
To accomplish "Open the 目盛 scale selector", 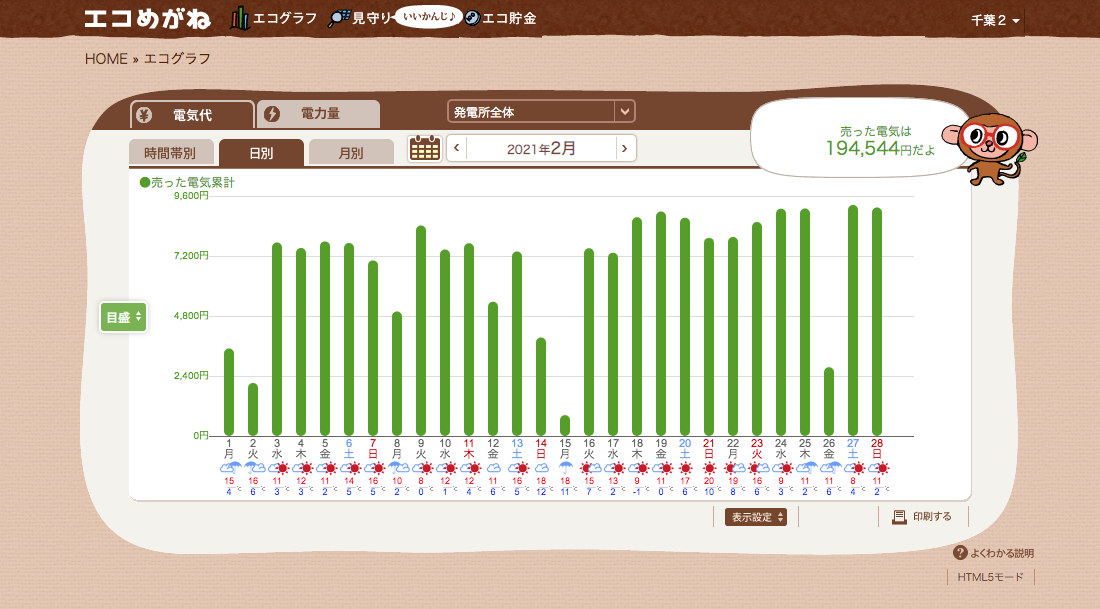I will (123, 317).
